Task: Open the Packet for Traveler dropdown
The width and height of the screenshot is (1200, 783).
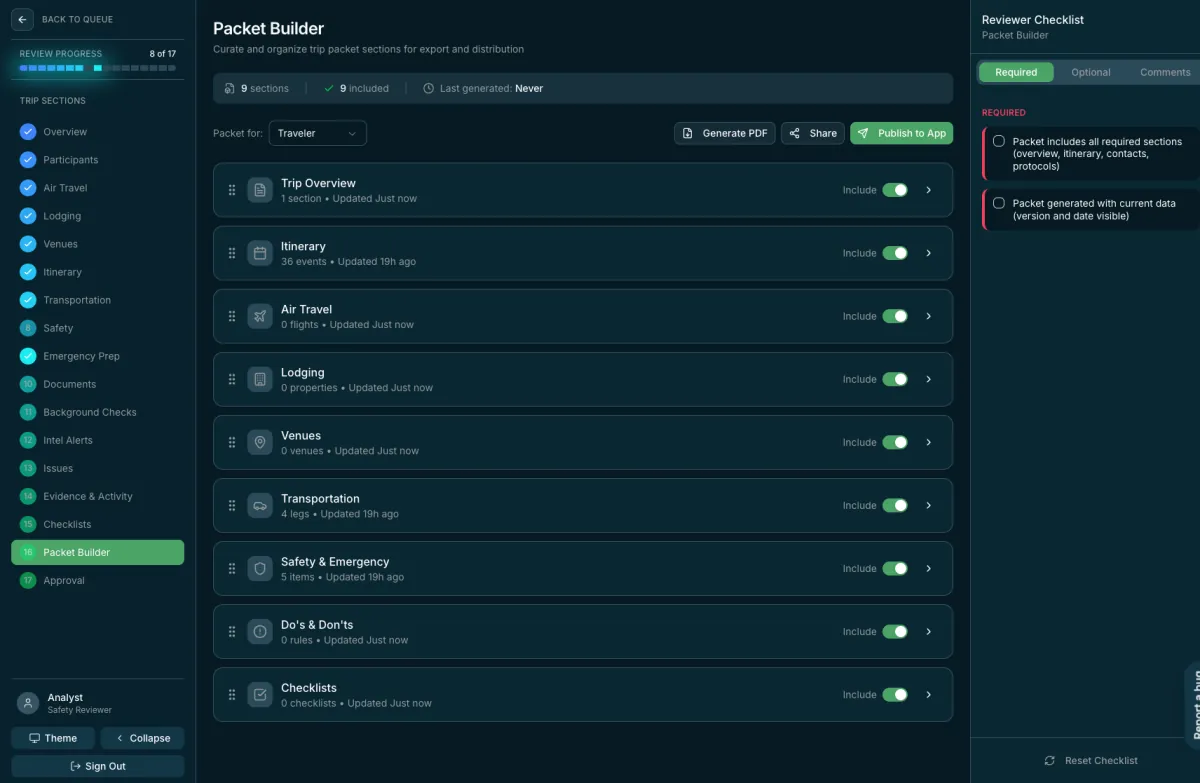Action: (318, 133)
